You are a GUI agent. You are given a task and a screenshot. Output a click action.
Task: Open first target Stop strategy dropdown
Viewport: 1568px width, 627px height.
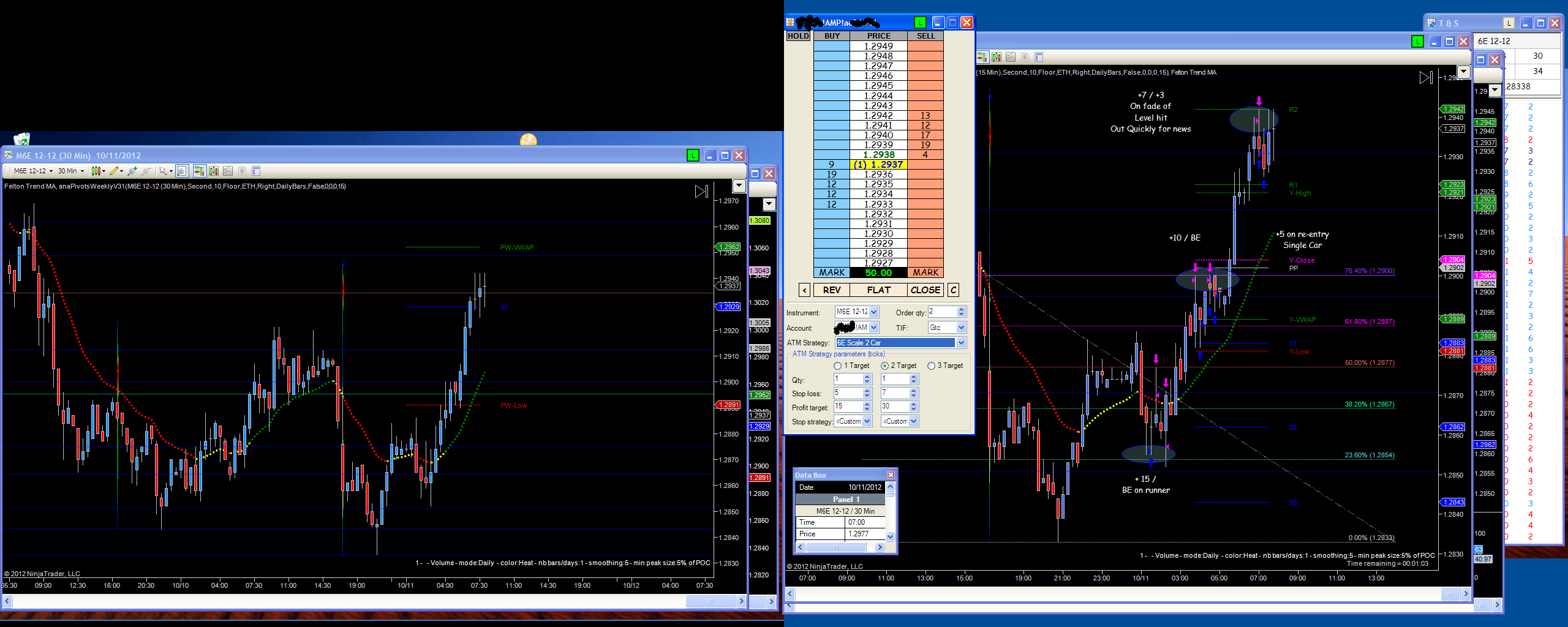pyautogui.click(x=867, y=421)
